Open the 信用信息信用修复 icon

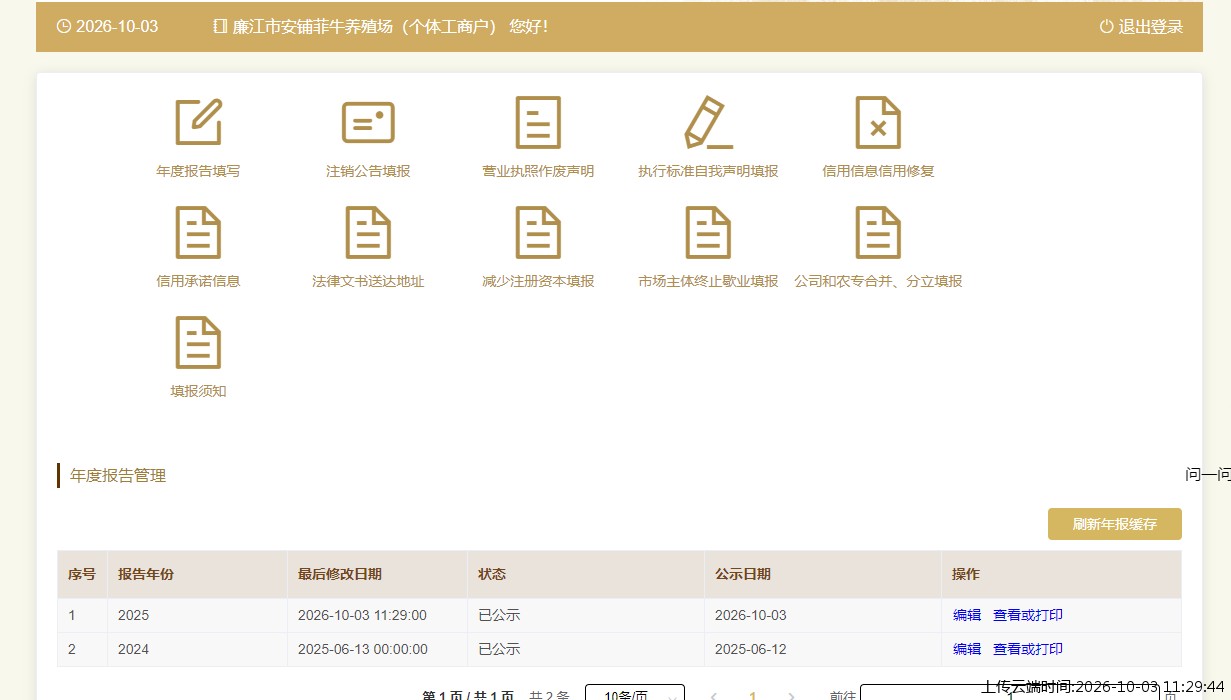878,123
